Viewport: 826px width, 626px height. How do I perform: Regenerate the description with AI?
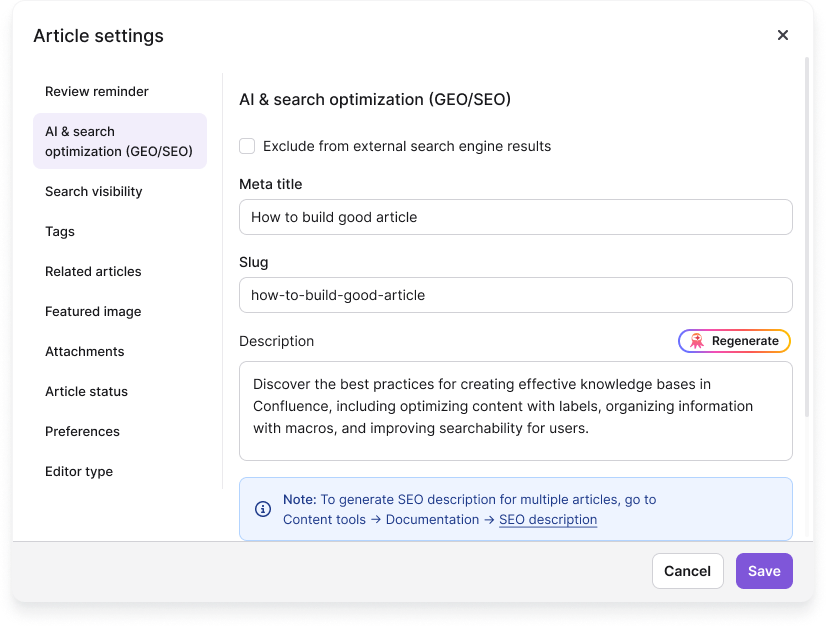734,341
